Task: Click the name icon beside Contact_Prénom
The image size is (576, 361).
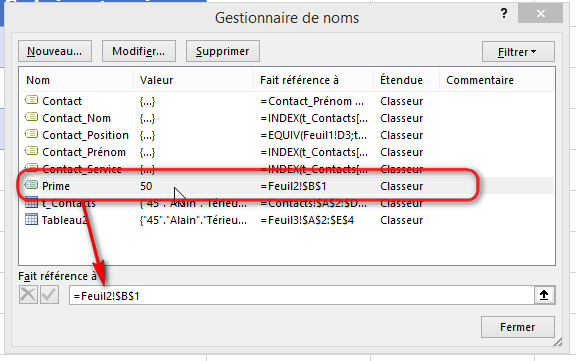Action: tap(31, 151)
